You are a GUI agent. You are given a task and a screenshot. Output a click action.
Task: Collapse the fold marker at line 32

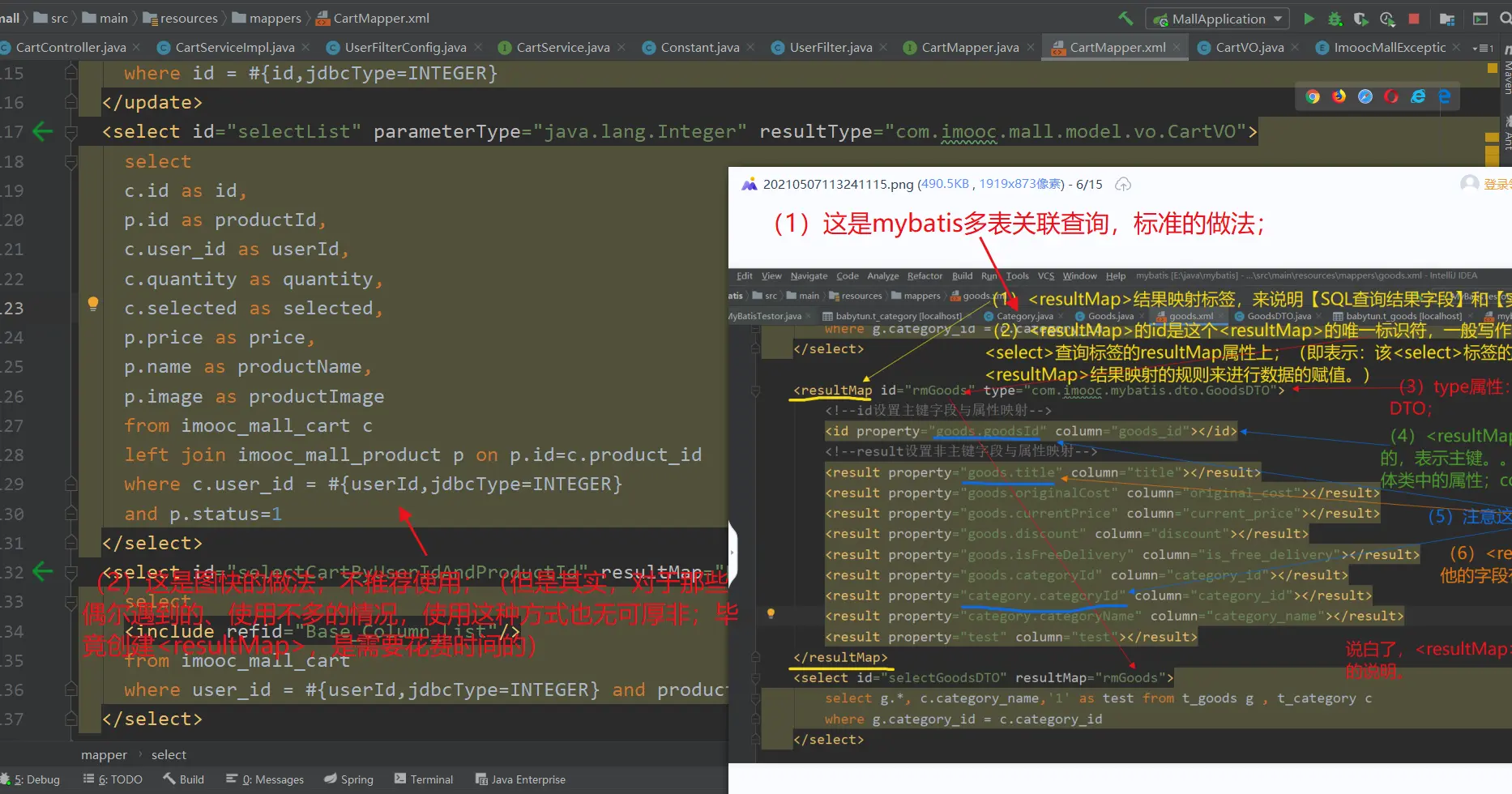(x=71, y=572)
